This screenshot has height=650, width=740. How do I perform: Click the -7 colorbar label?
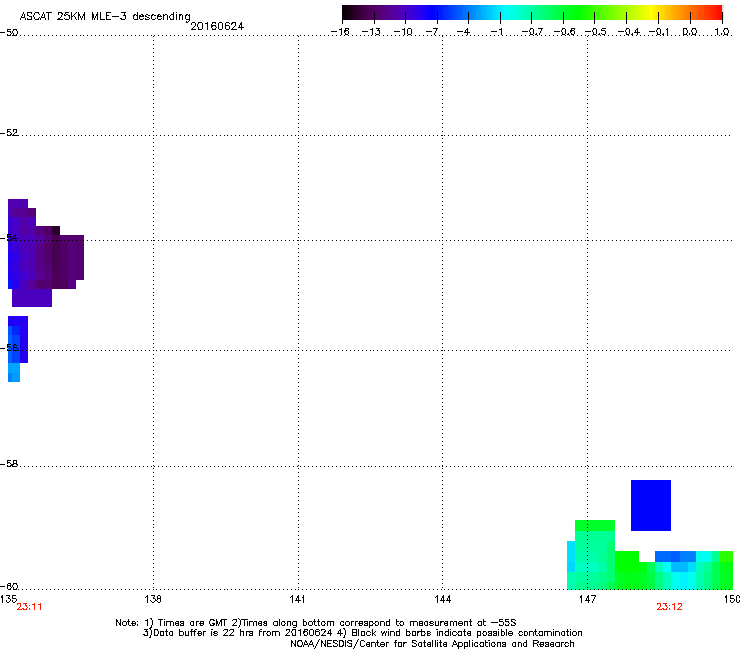432,32
